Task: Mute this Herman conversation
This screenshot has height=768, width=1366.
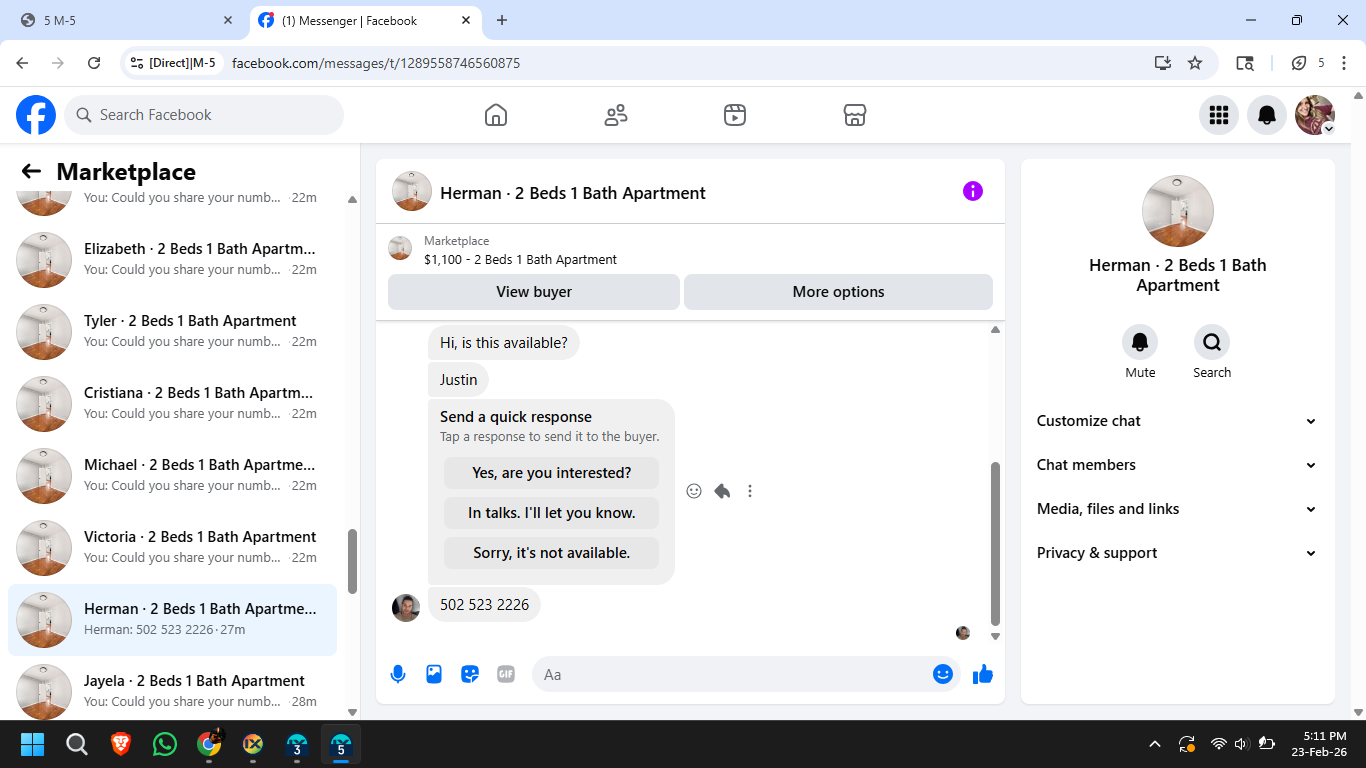Action: pyautogui.click(x=1140, y=343)
